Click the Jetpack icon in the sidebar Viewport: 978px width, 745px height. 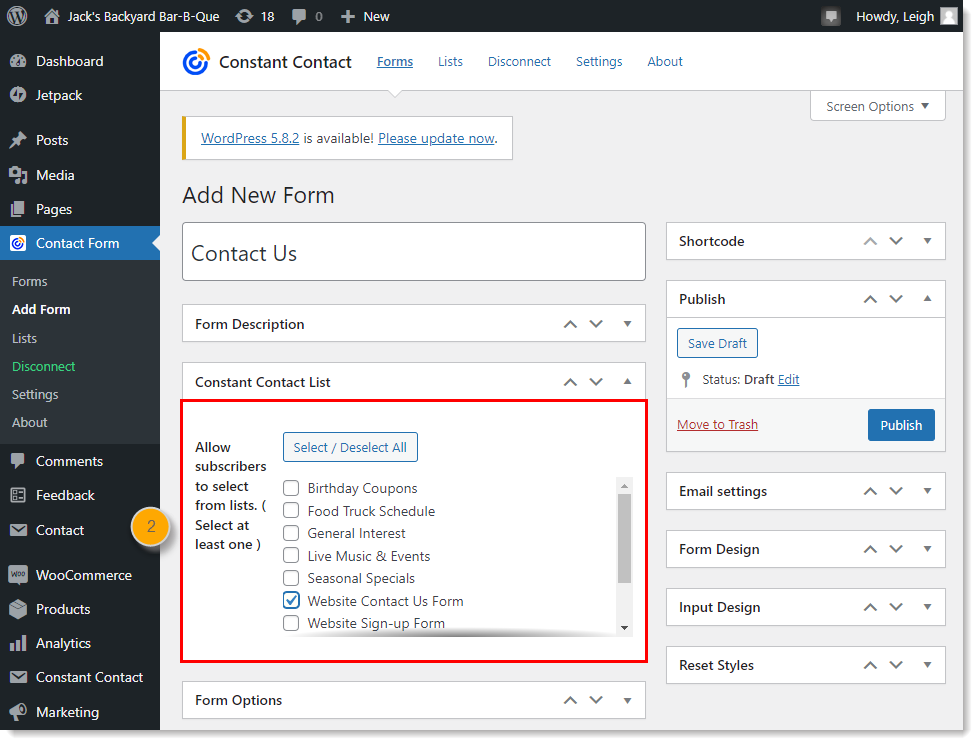tap(19, 95)
